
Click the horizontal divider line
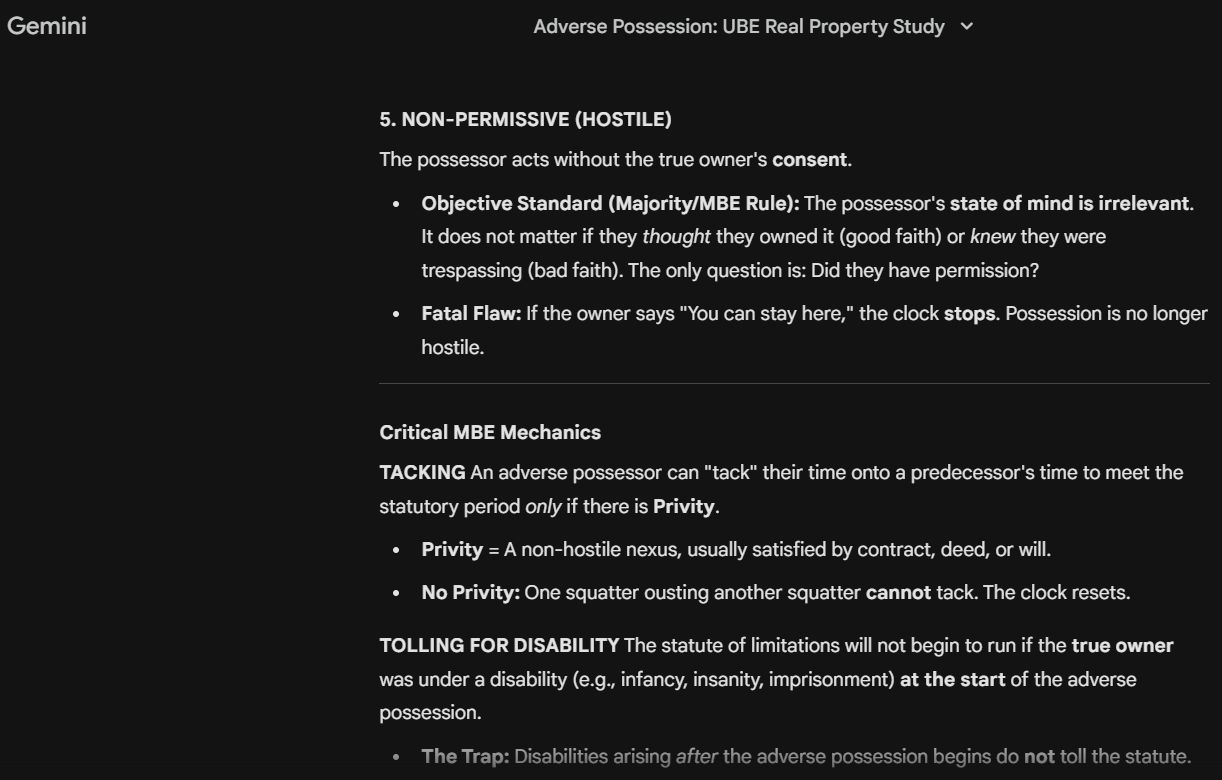click(794, 383)
